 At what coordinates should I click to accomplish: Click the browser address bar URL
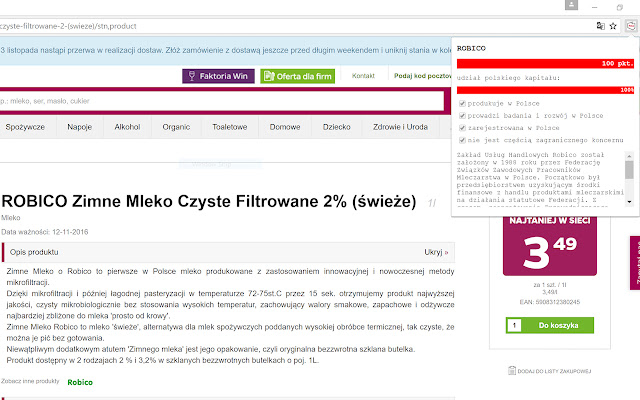68,26
